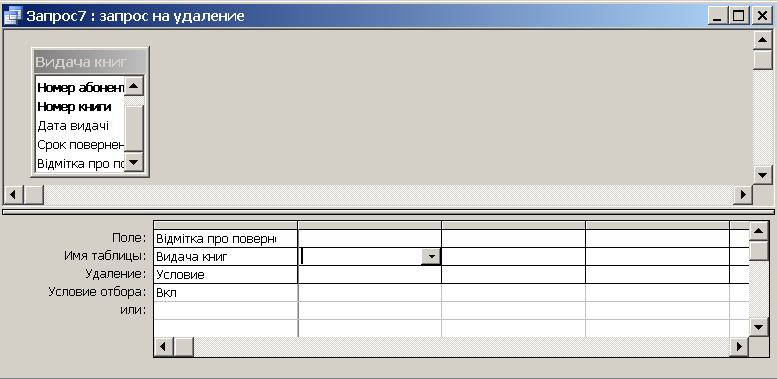Click the 'или' cell in first column
777x379 pixels.
click(x=226, y=310)
